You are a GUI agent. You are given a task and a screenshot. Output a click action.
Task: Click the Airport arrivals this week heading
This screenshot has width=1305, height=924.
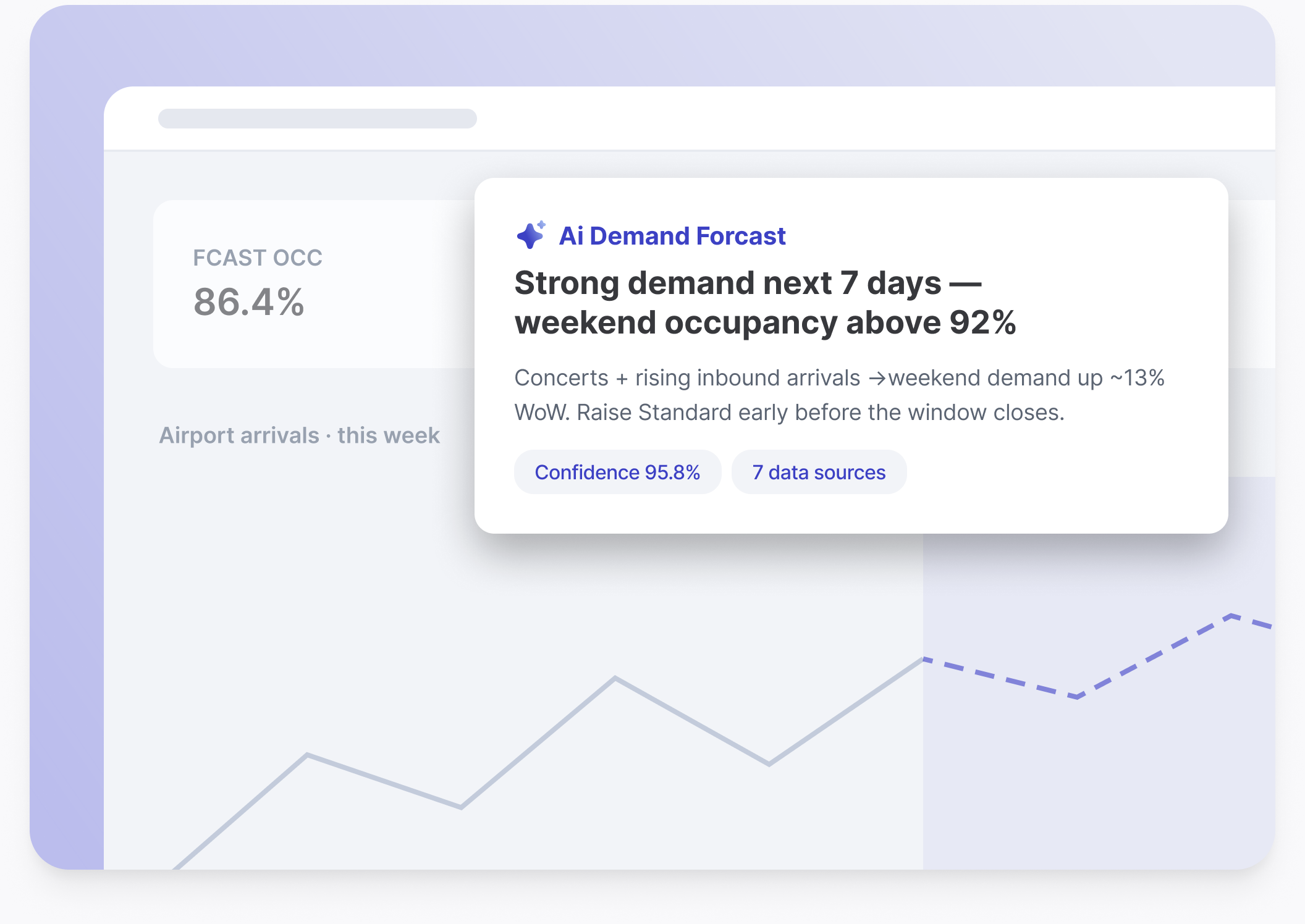pyautogui.click(x=300, y=435)
